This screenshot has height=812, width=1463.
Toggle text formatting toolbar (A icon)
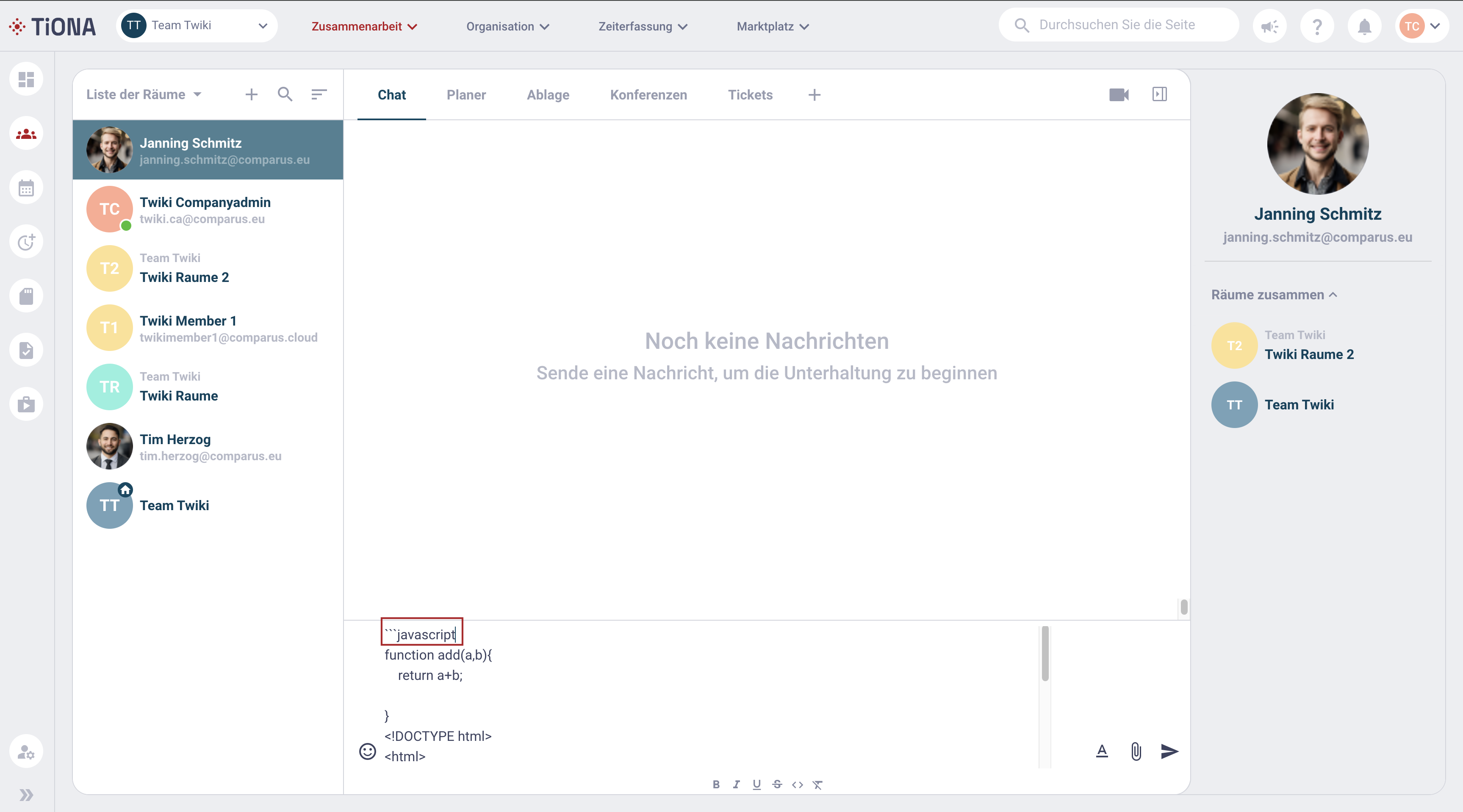pos(1102,752)
